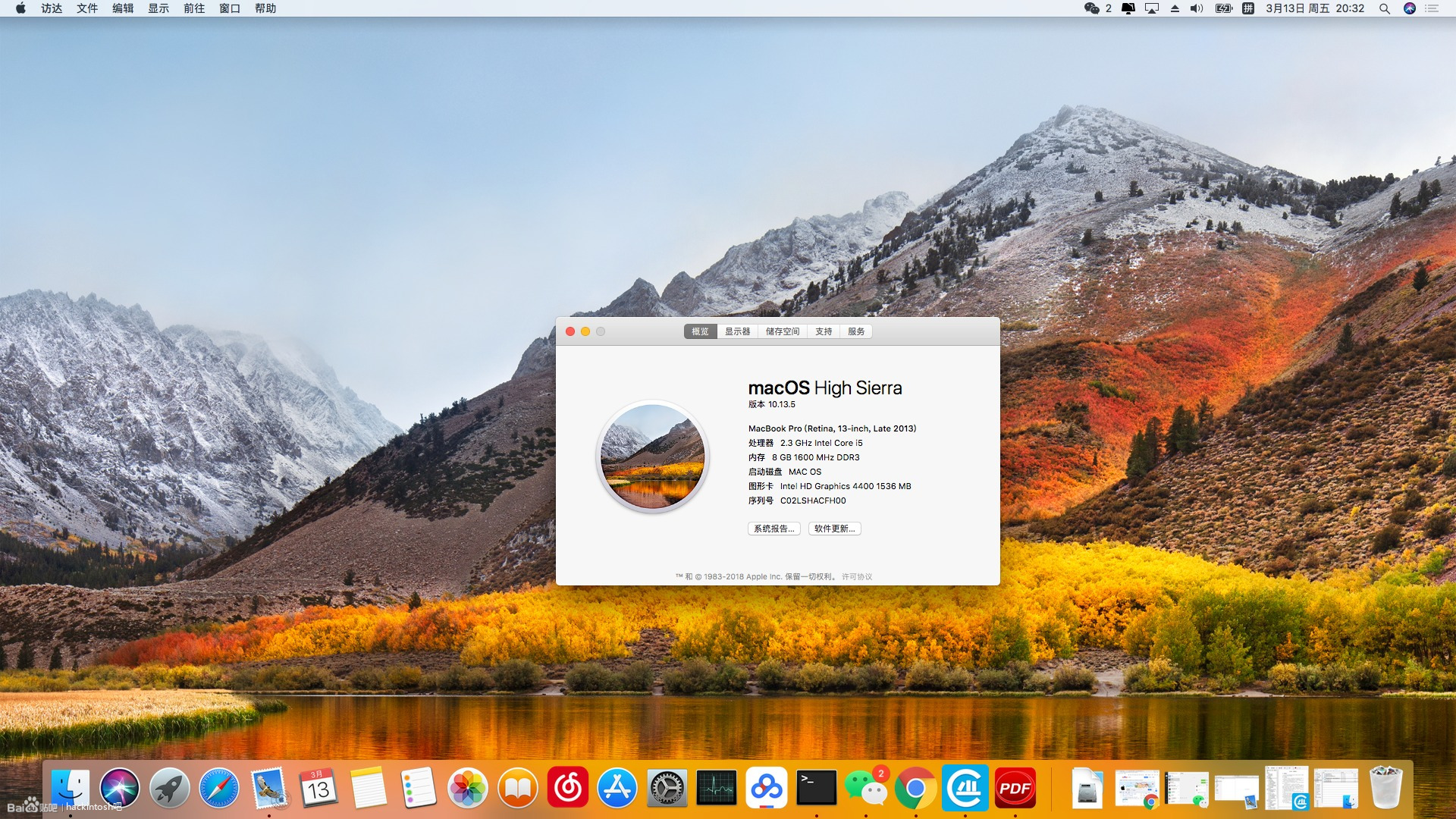Switch to the 储存空间 tab

click(783, 331)
